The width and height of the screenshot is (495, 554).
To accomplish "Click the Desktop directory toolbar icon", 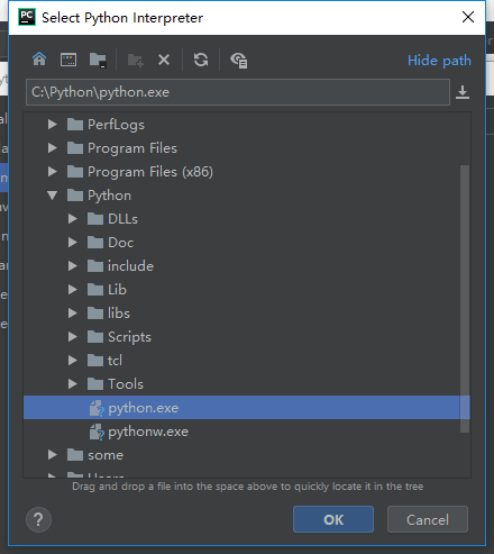I will pyautogui.click(x=68, y=59).
